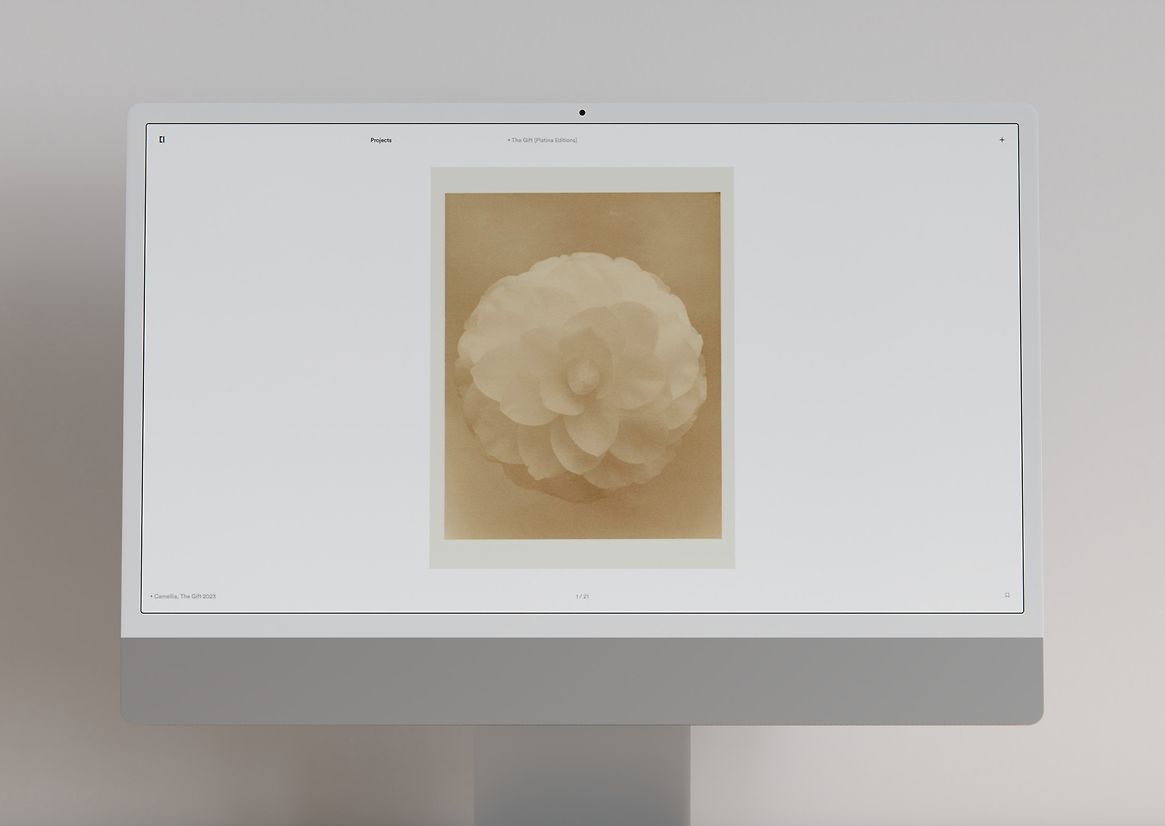The height and width of the screenshot is (826, 1165).
Task: Open the Projects menu item
Action: [381, 140]
